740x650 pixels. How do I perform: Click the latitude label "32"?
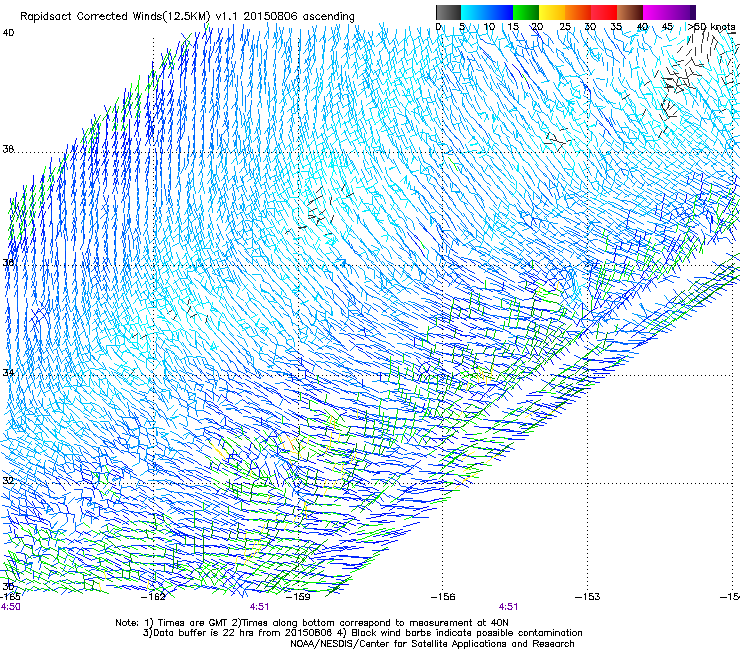tap(8, 481)
